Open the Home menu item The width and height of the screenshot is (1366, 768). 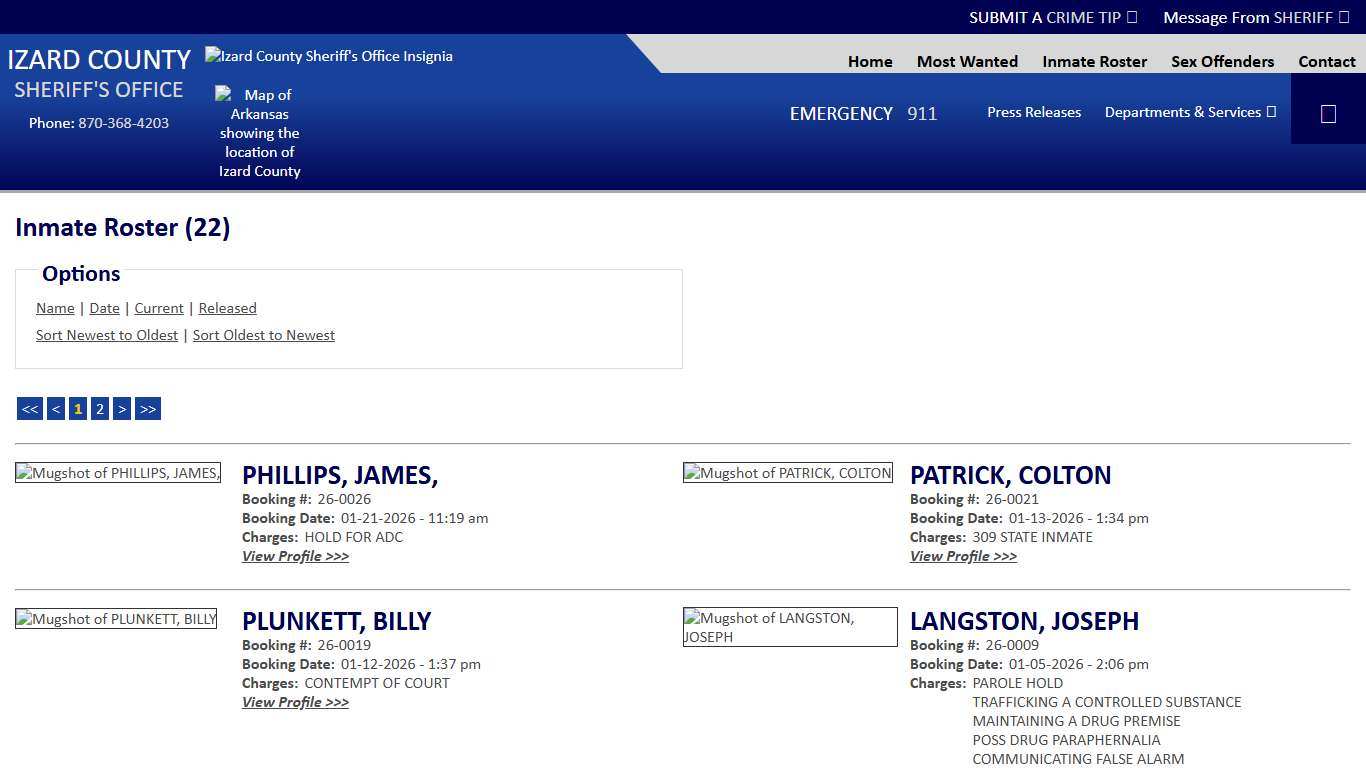click(869, 61)
